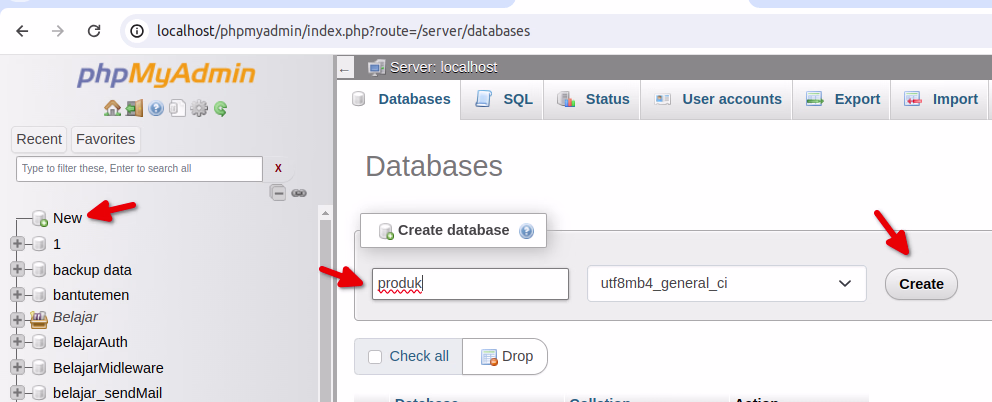Click the browser Forward arrow
This screenshot has width=992, height=402.
(58, 30)
